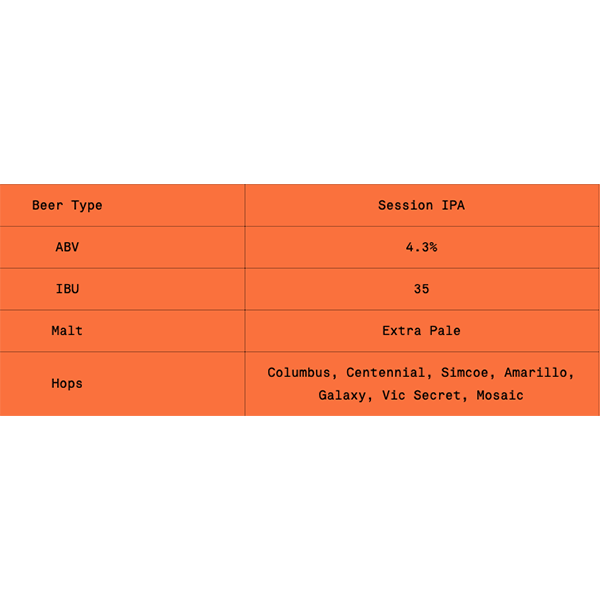Viewport: 600px width, 600px height.
Task: Select the Extra Pale malt value
Action: coord(421,331)
